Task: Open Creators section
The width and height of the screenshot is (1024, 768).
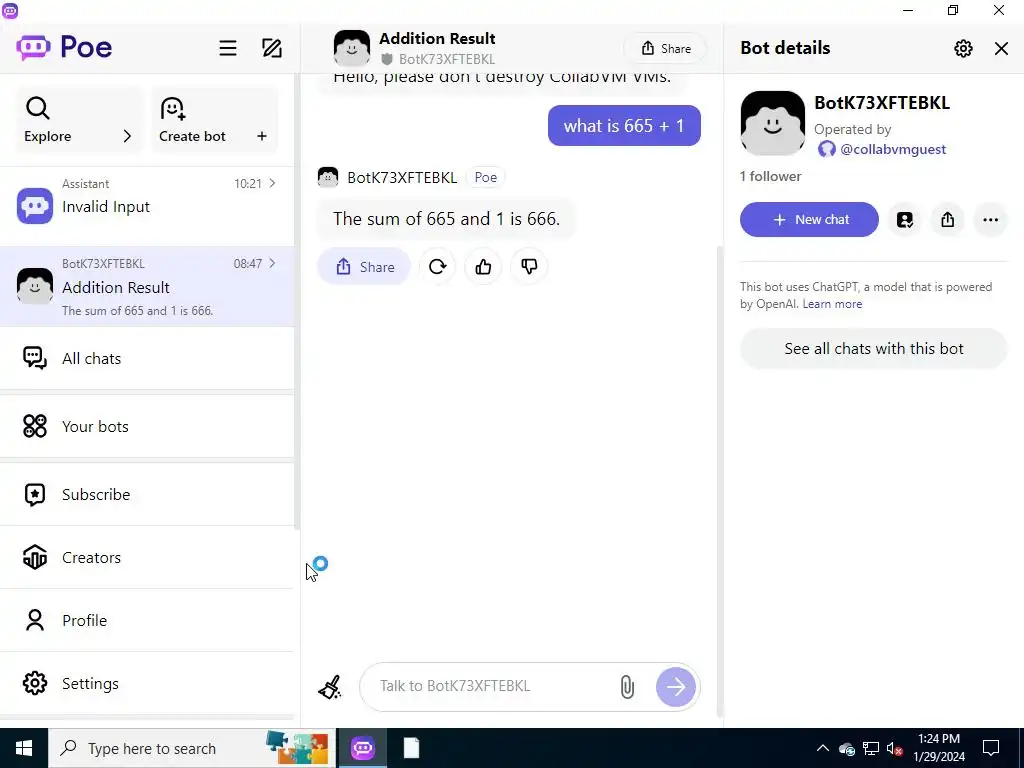Action: coord(147,558)
